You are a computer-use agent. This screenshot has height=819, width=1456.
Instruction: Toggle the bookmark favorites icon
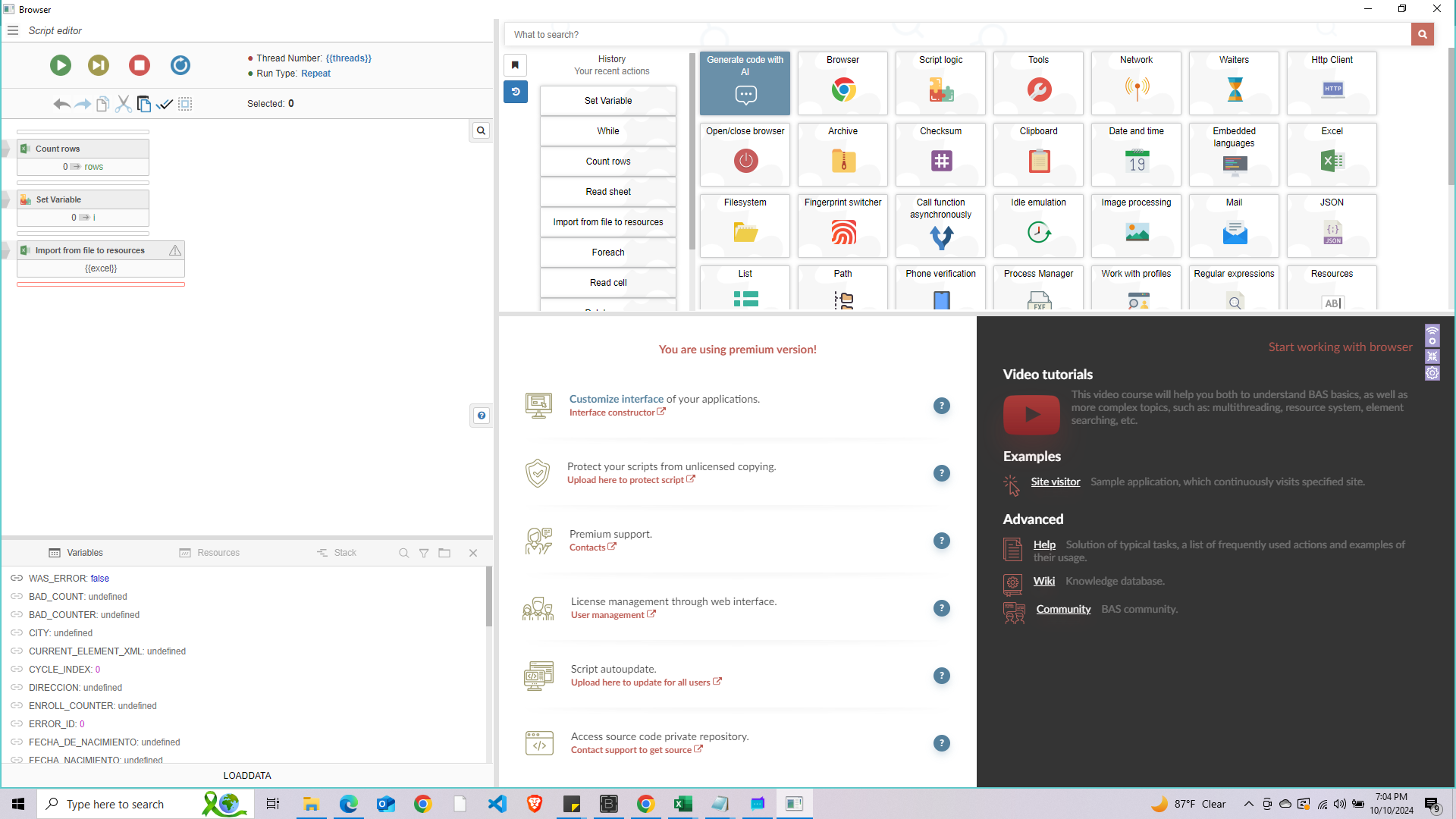(x=515, y=65)
